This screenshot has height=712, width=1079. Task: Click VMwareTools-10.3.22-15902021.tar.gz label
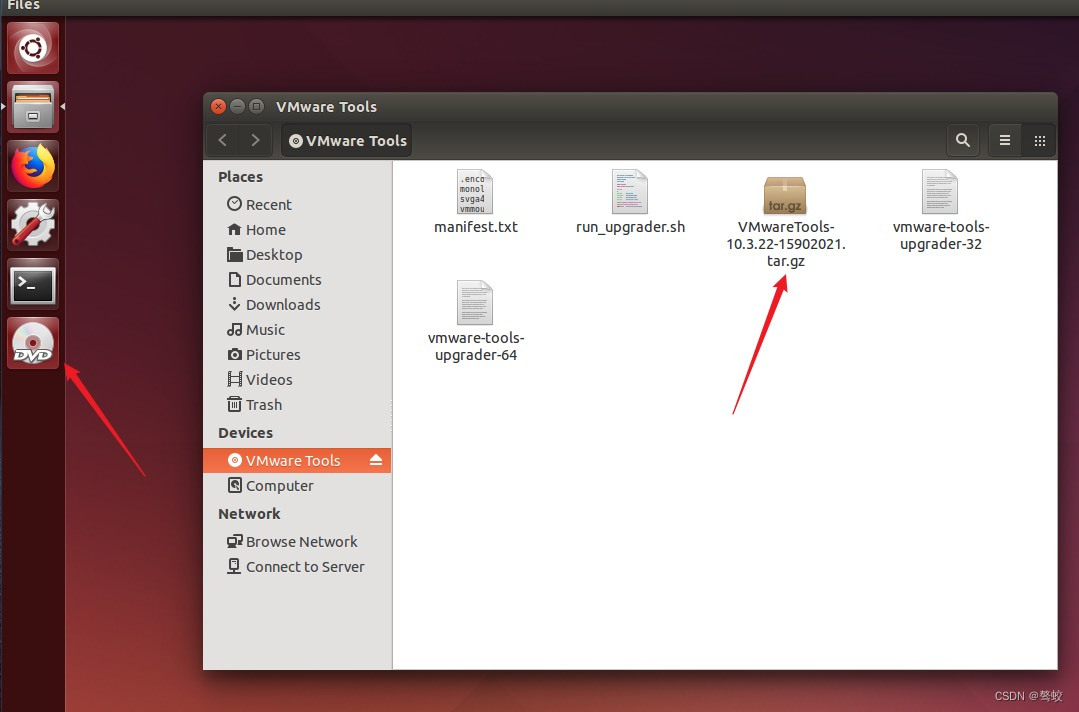pos(786,244)
